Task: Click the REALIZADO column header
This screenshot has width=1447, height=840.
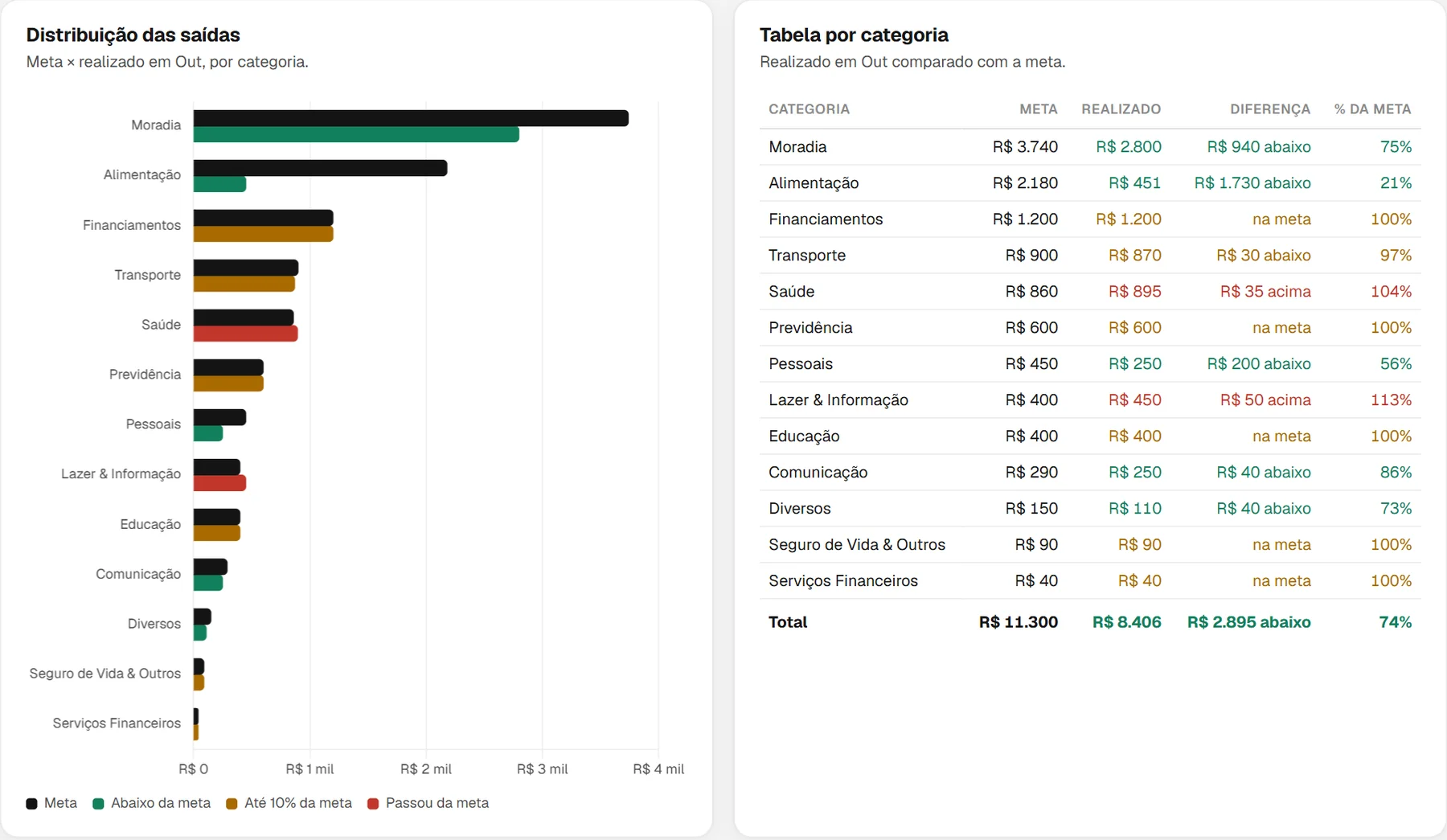Action: coord(1121,109)
